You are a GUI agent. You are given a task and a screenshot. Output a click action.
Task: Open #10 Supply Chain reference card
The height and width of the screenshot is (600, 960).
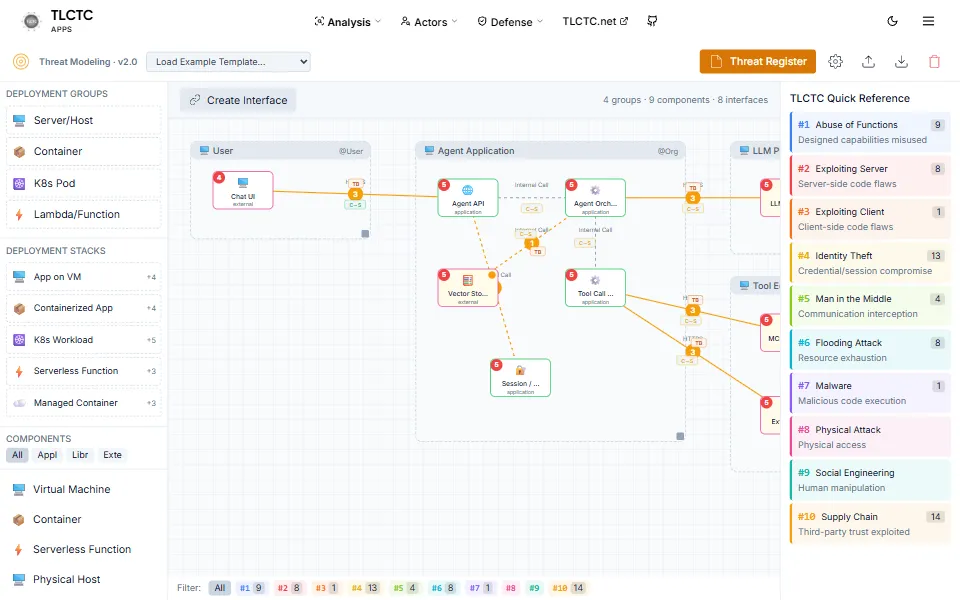[870, 523]
